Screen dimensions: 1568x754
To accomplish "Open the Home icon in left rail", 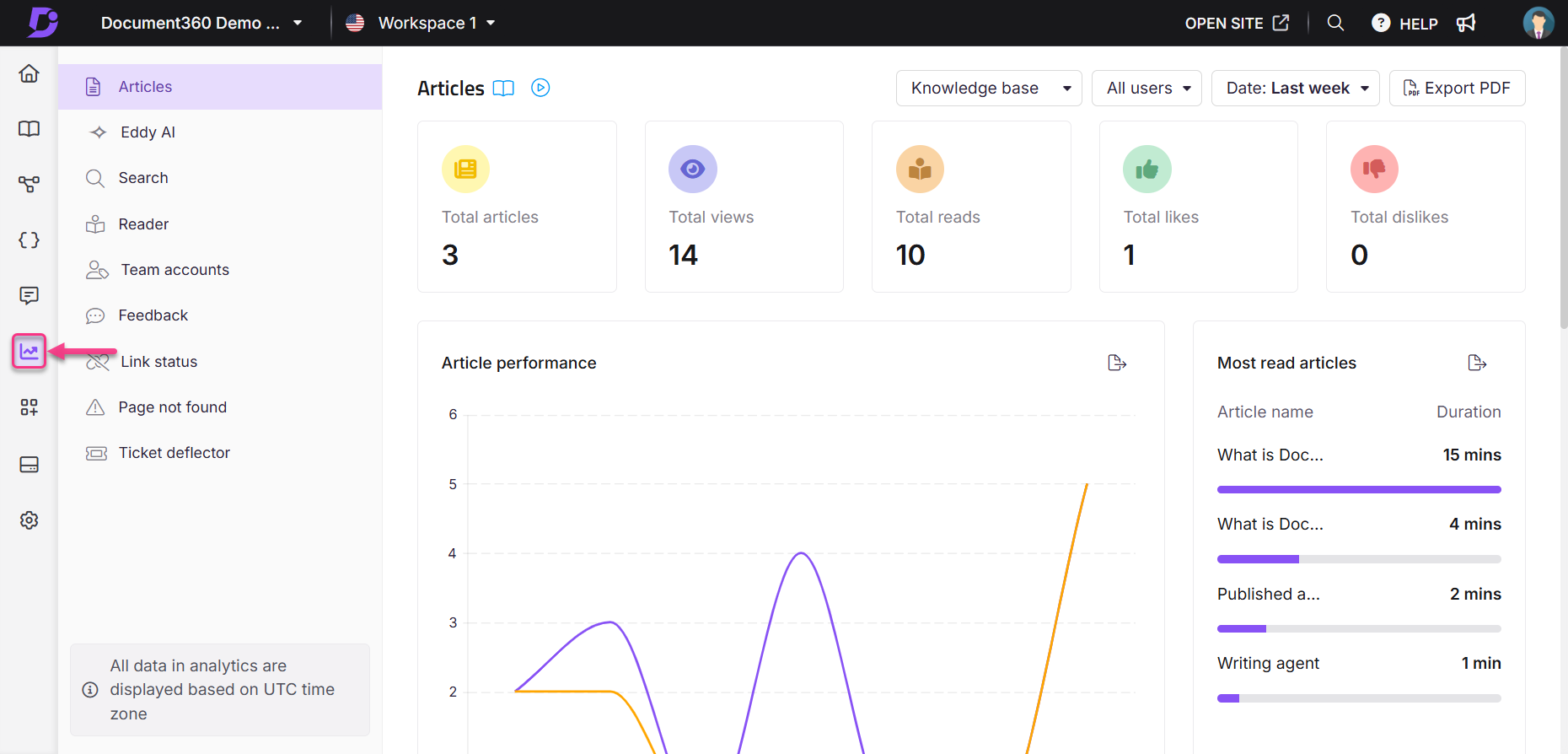I will point(30,73).
